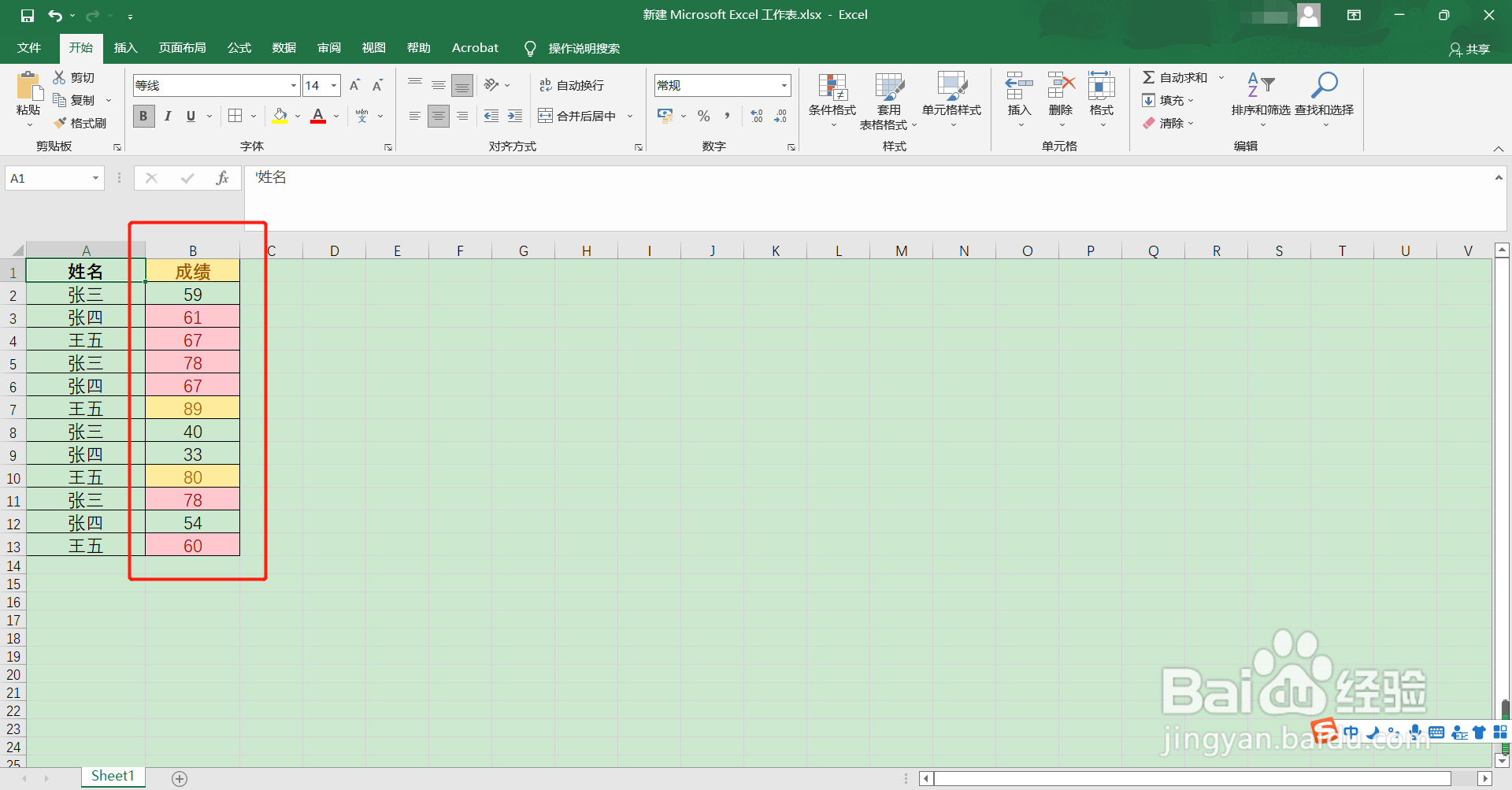Click increase decimal places icon
The image size is (1512, 790).
(x=757, y=116)
